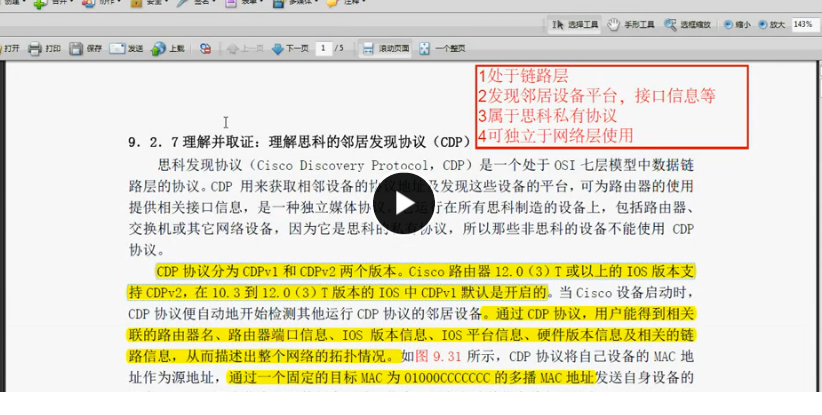The image size is (822, 415).
Task: Open the 签名 pen signature dropdown
Action: tap(196, 3)
